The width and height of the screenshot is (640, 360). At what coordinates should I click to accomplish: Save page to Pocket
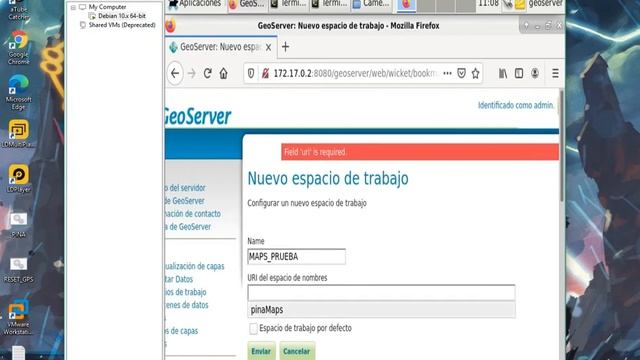[x=461, y=73]
